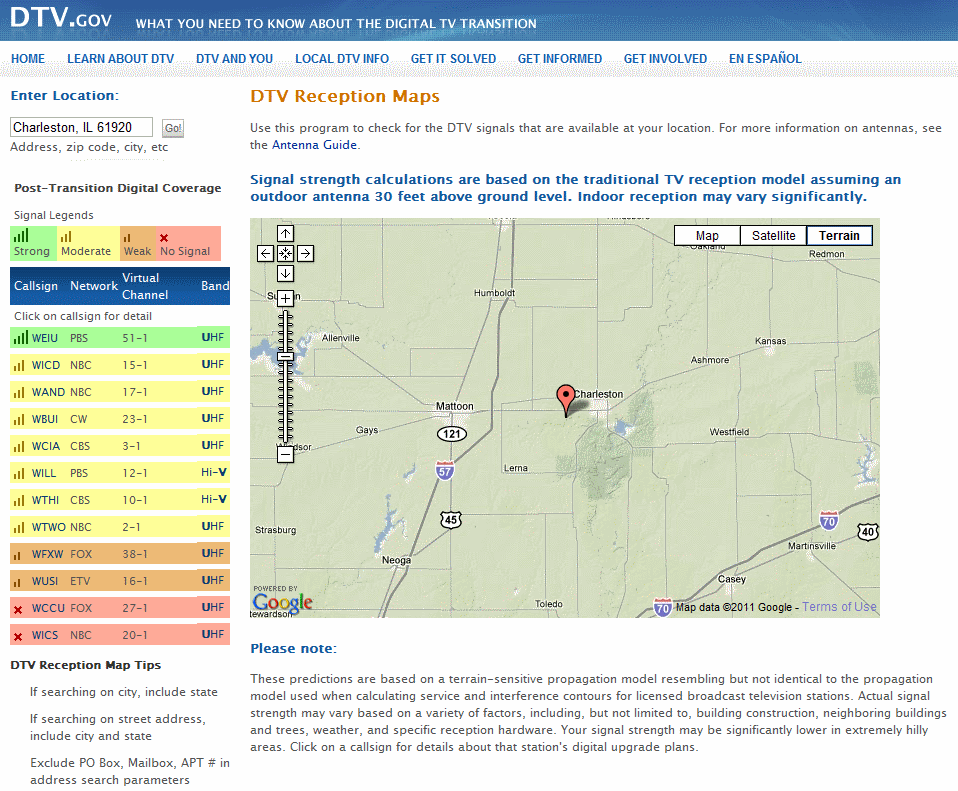Open WFXW callsign details
The image size is (958, 791).
[x=48, y=554]
